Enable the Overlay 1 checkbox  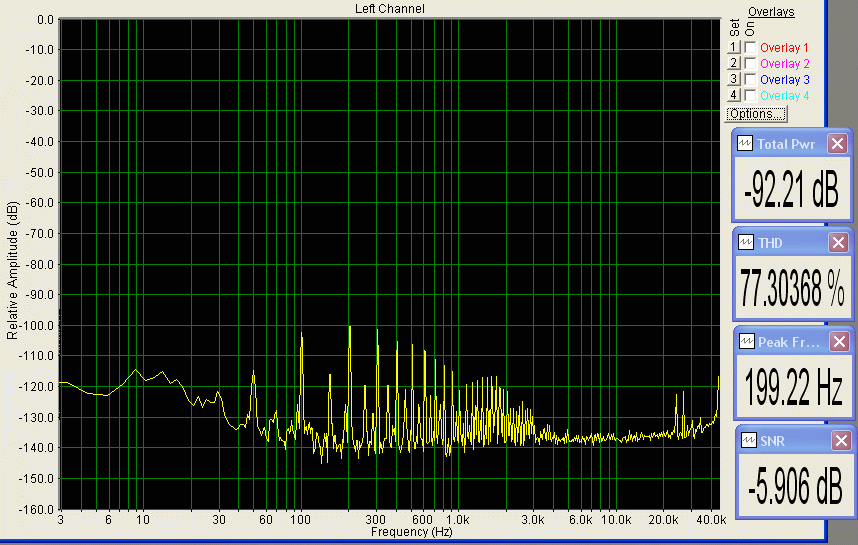click(x=750, y=48)
